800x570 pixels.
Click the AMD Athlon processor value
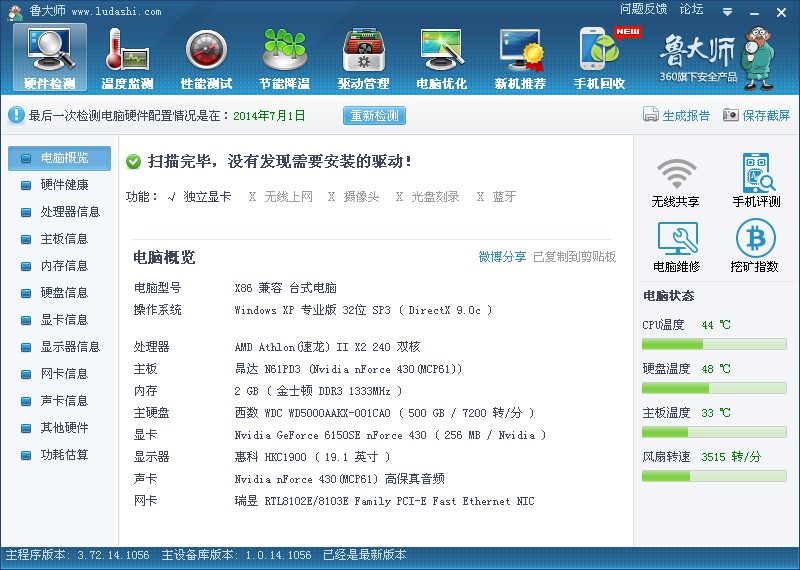[328, 348]
